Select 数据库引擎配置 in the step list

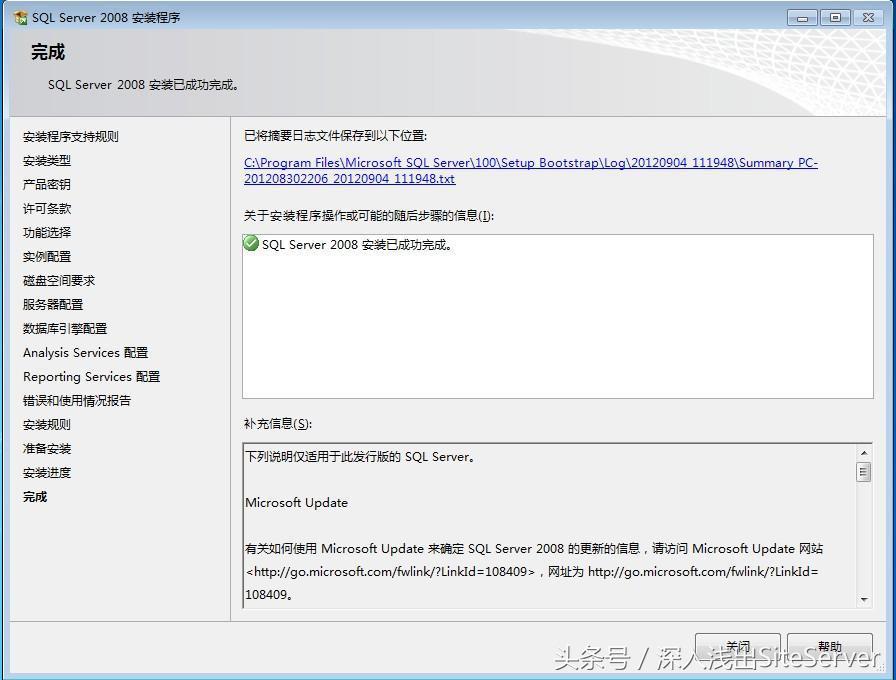click(65, 329)
